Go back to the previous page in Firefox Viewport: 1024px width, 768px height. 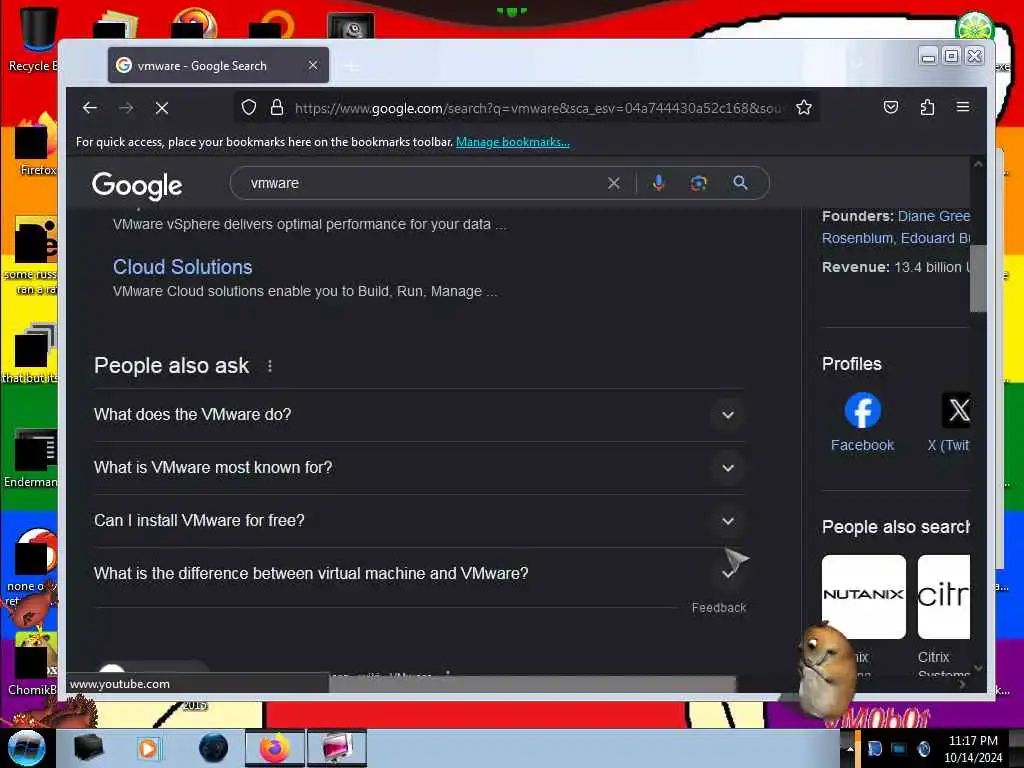[89, 108]
